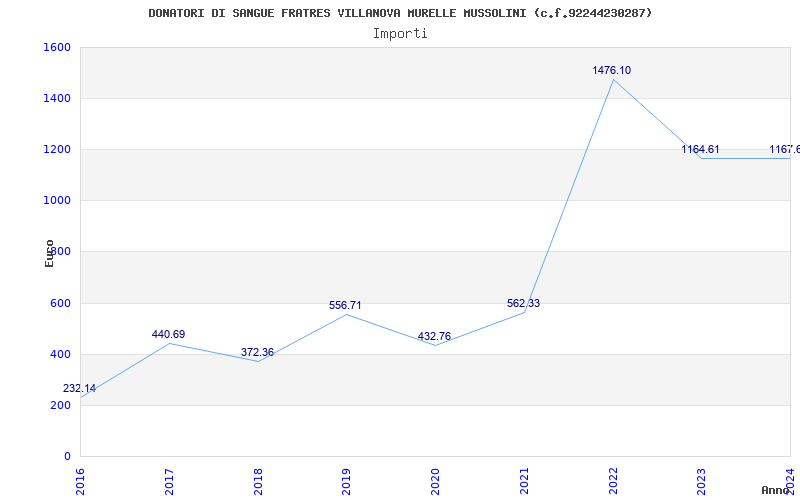The width and height of the screenshot is (800, 500).
Task: Click the Importi subtitle
Action: pyautogui.click(x=400, y=33)
